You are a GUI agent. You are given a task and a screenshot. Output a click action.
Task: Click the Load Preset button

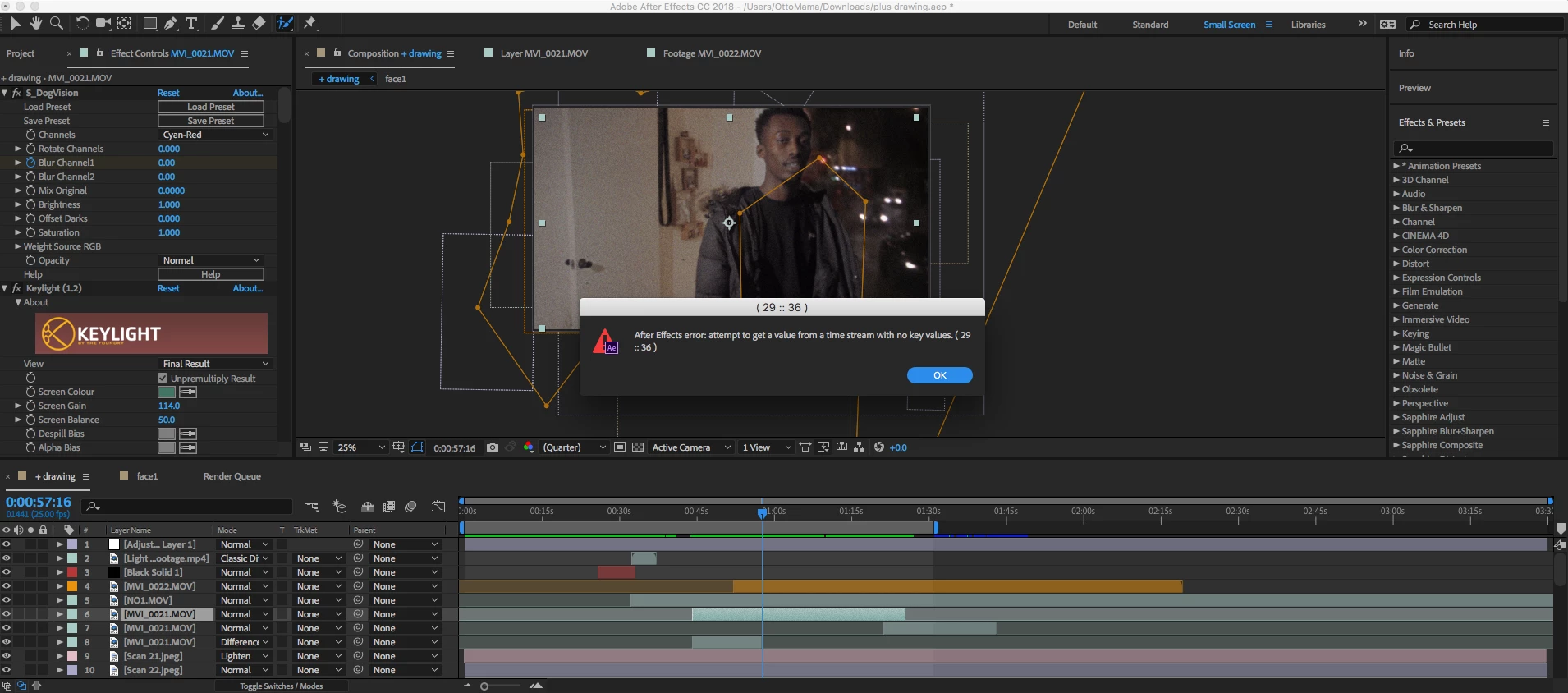coord(211,107)
